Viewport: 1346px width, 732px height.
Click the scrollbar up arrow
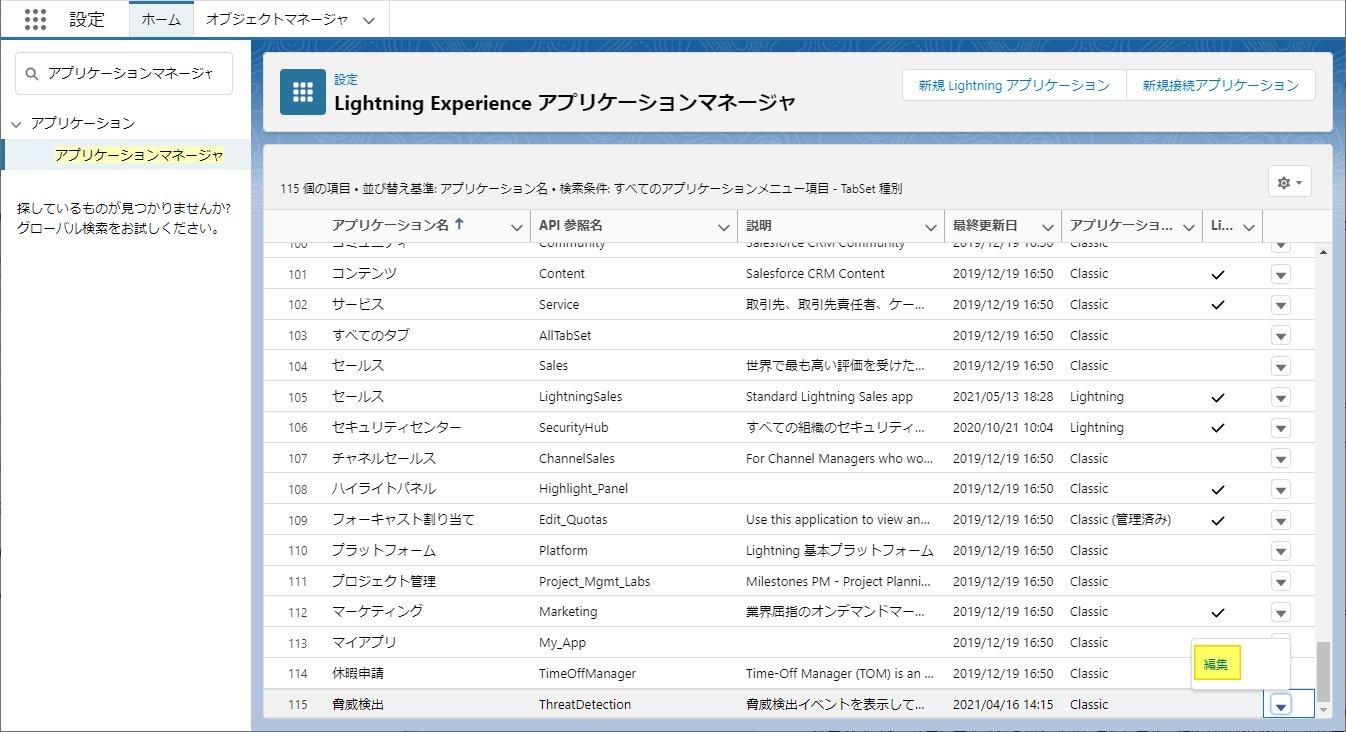(x=1324, y=251)
